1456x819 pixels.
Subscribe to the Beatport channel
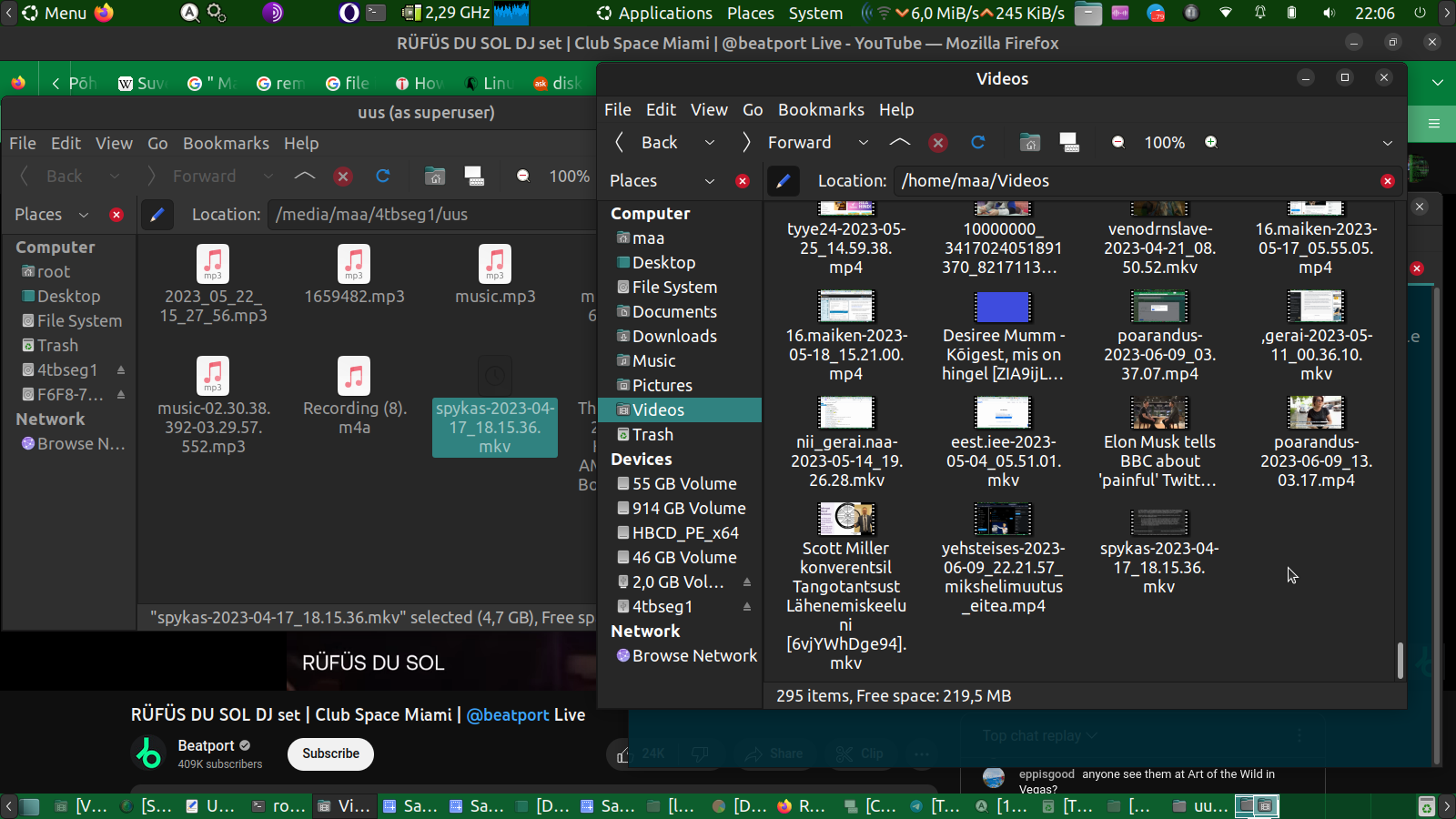(x=330, y=753)
